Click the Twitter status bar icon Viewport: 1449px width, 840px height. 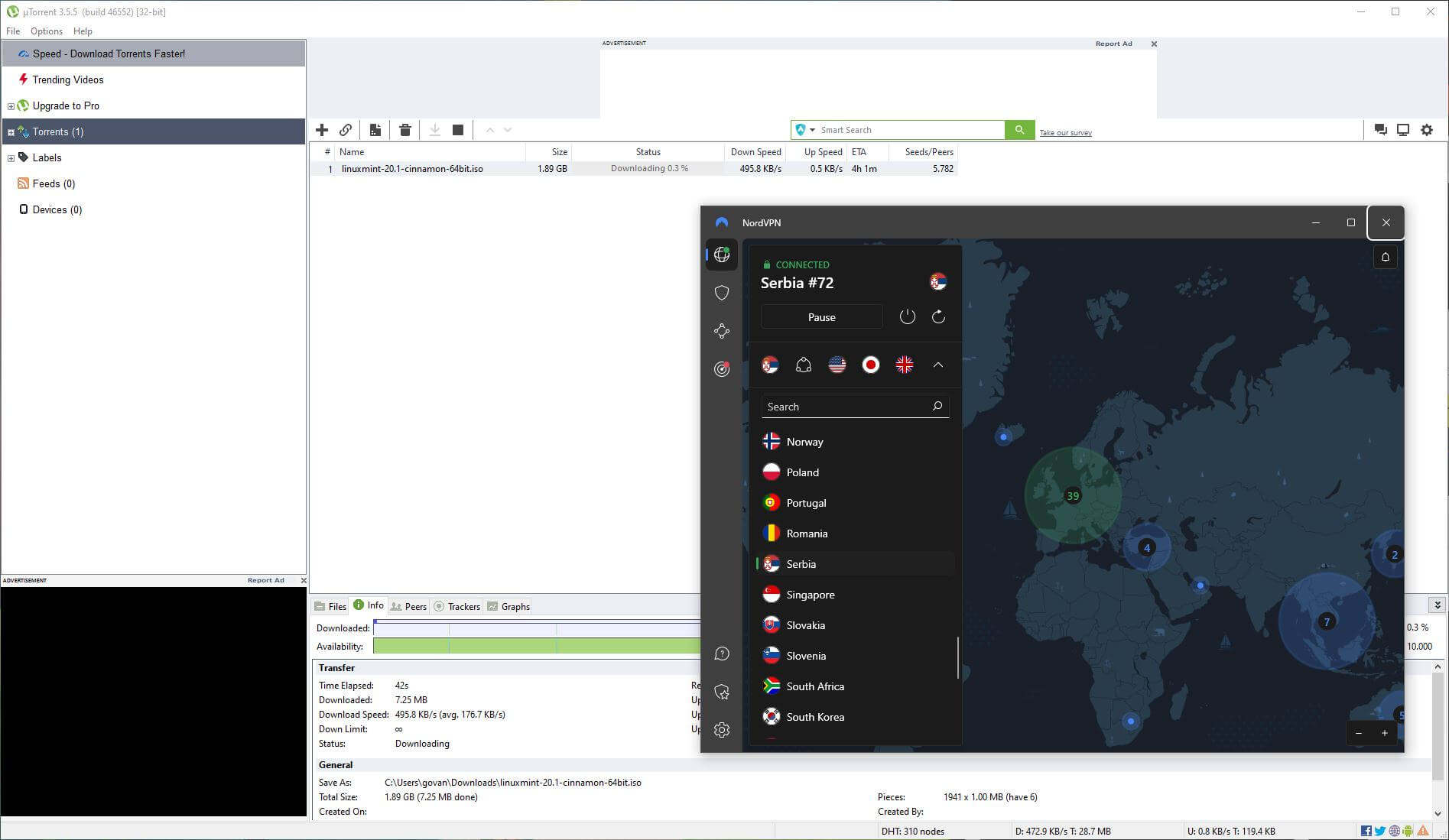pyautogui.click(x=1380, y=831)
